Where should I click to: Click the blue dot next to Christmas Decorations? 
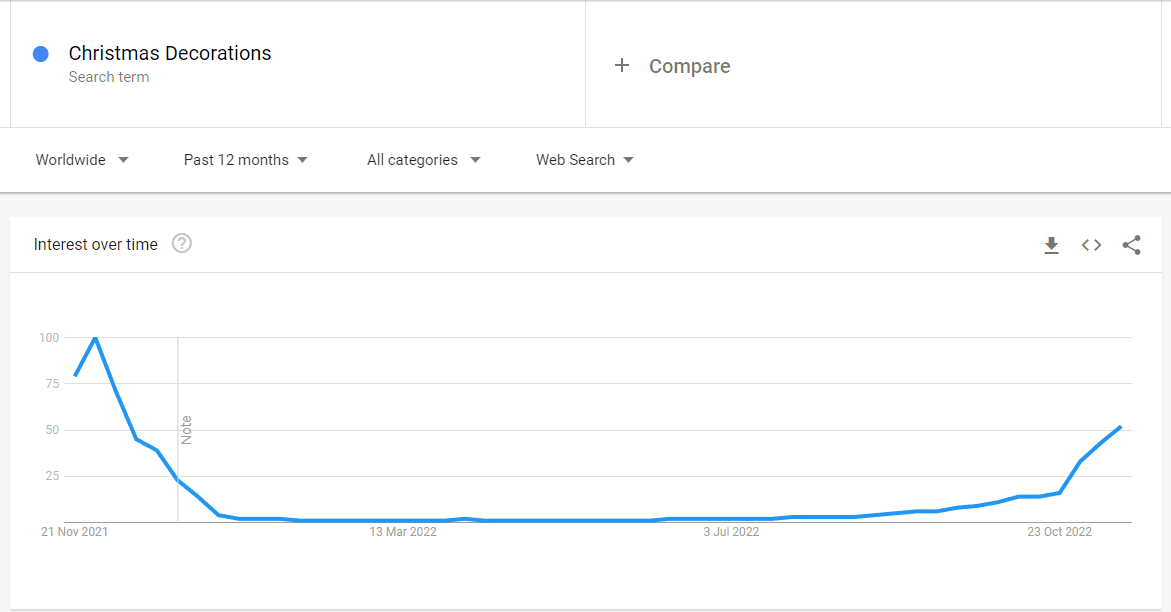point(41,54)
